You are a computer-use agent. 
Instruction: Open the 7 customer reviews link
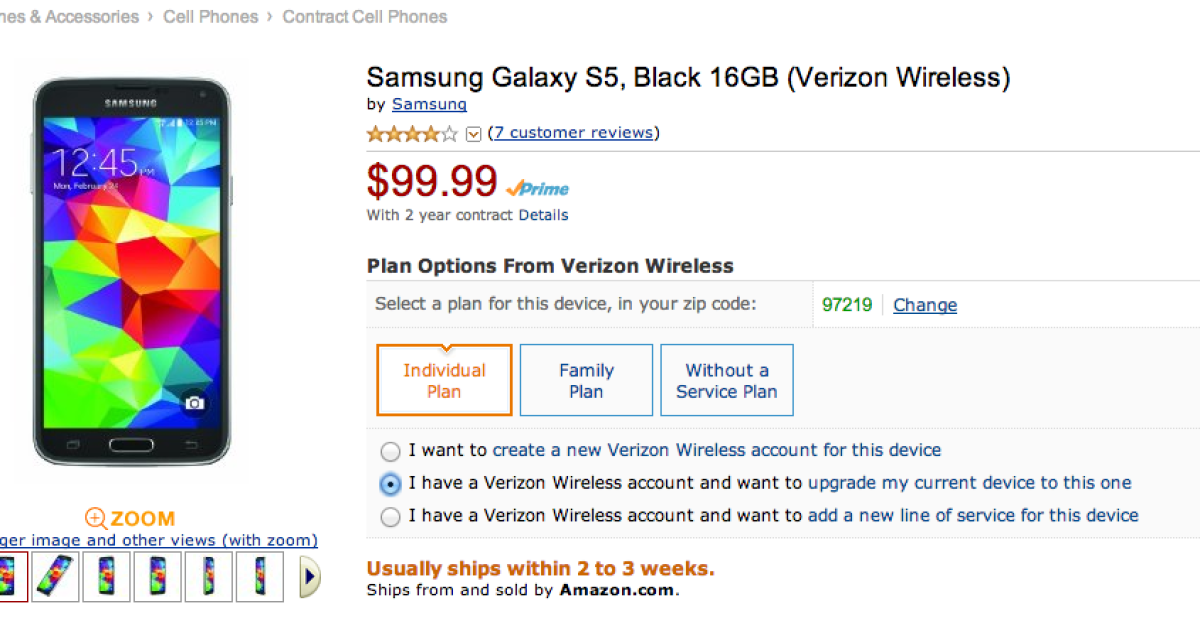click(x=573, y=132)
